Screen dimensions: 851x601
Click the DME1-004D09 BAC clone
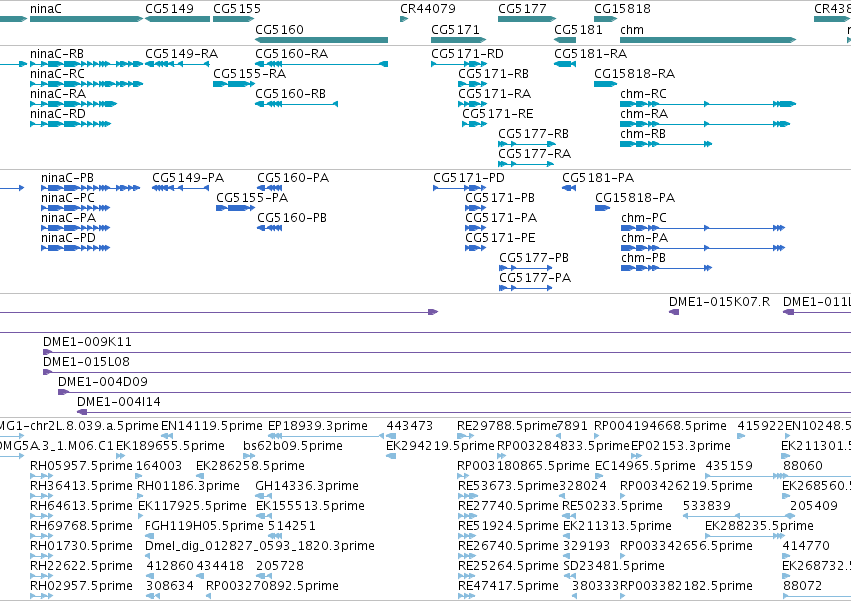coord(454,392)
